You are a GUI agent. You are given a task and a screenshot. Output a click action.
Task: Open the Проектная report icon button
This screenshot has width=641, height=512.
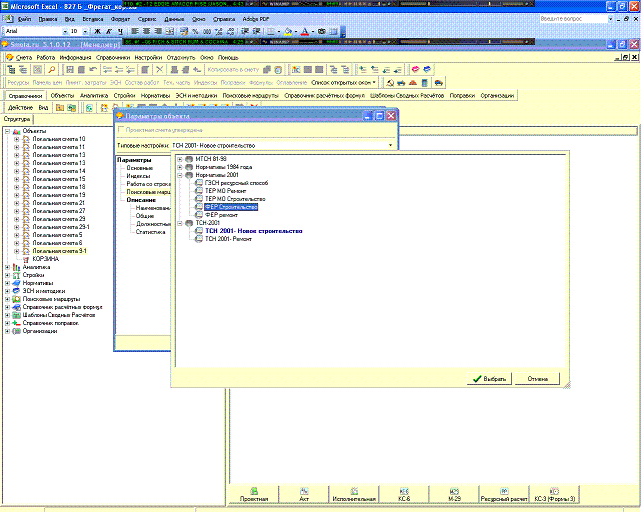click(x=254, y=494)
